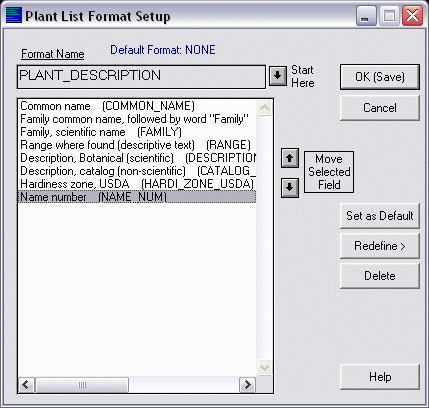Move selected field down with arrow button
The width and height of the screenshot is (429, 408).
click(289, 188)
